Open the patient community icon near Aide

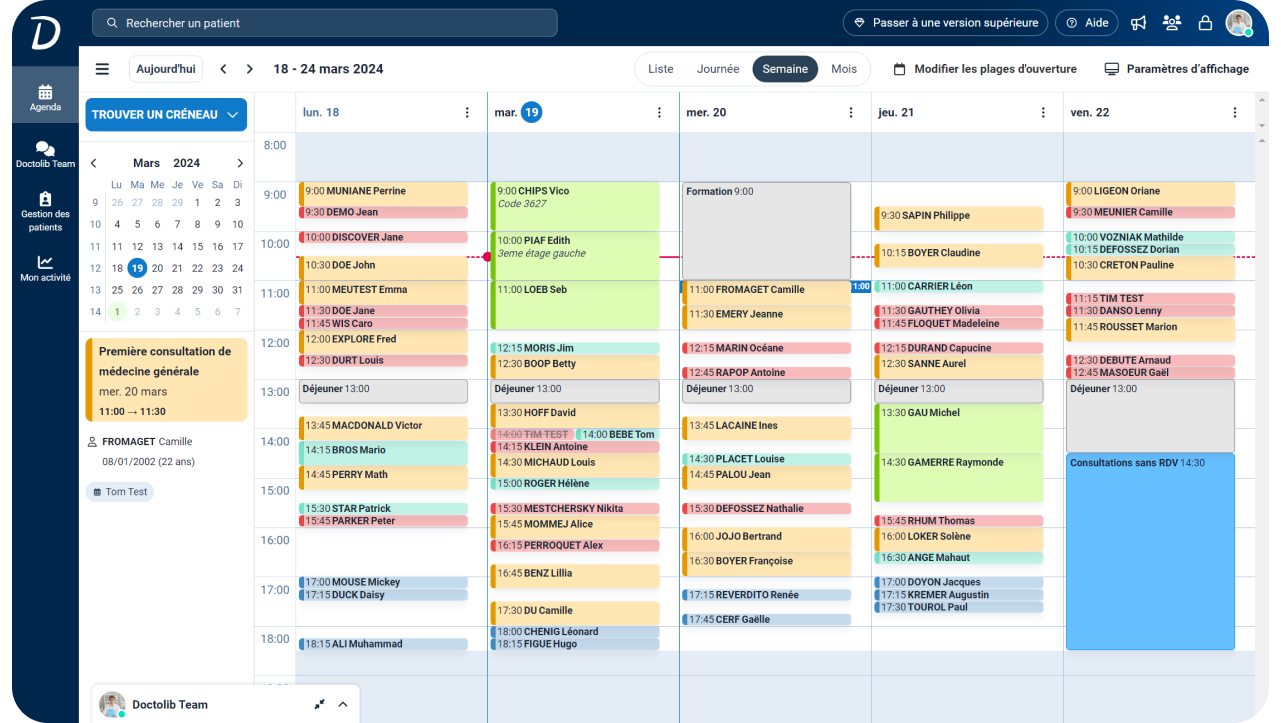pos(1171,22)
